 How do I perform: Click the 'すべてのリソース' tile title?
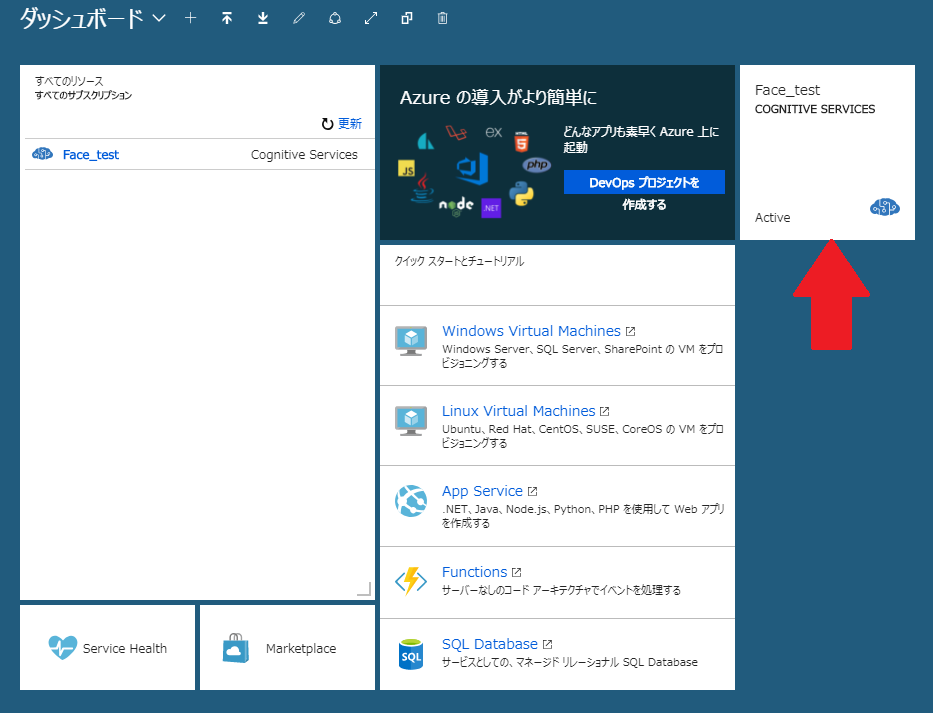coord(69,81)
